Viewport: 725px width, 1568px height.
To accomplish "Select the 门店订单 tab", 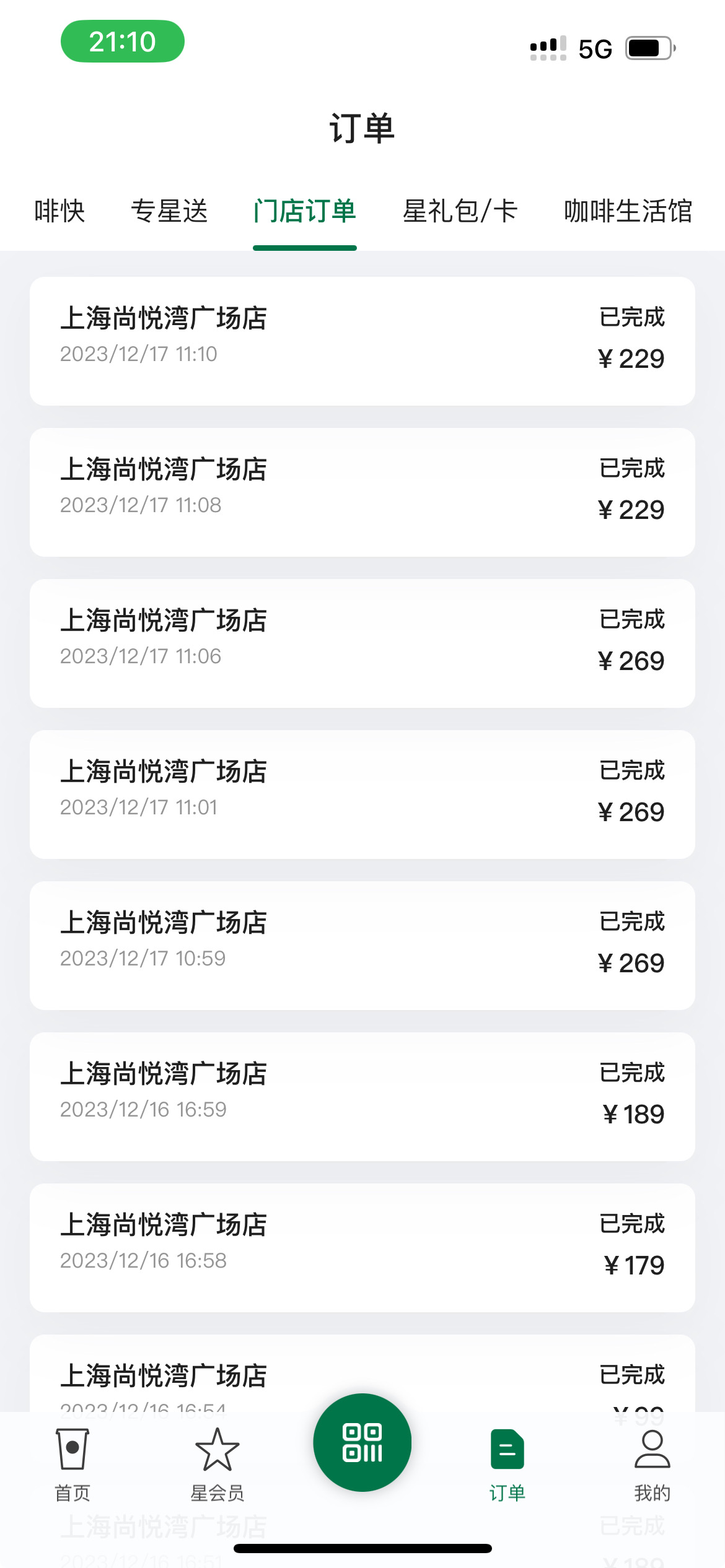I will point(305,211).
